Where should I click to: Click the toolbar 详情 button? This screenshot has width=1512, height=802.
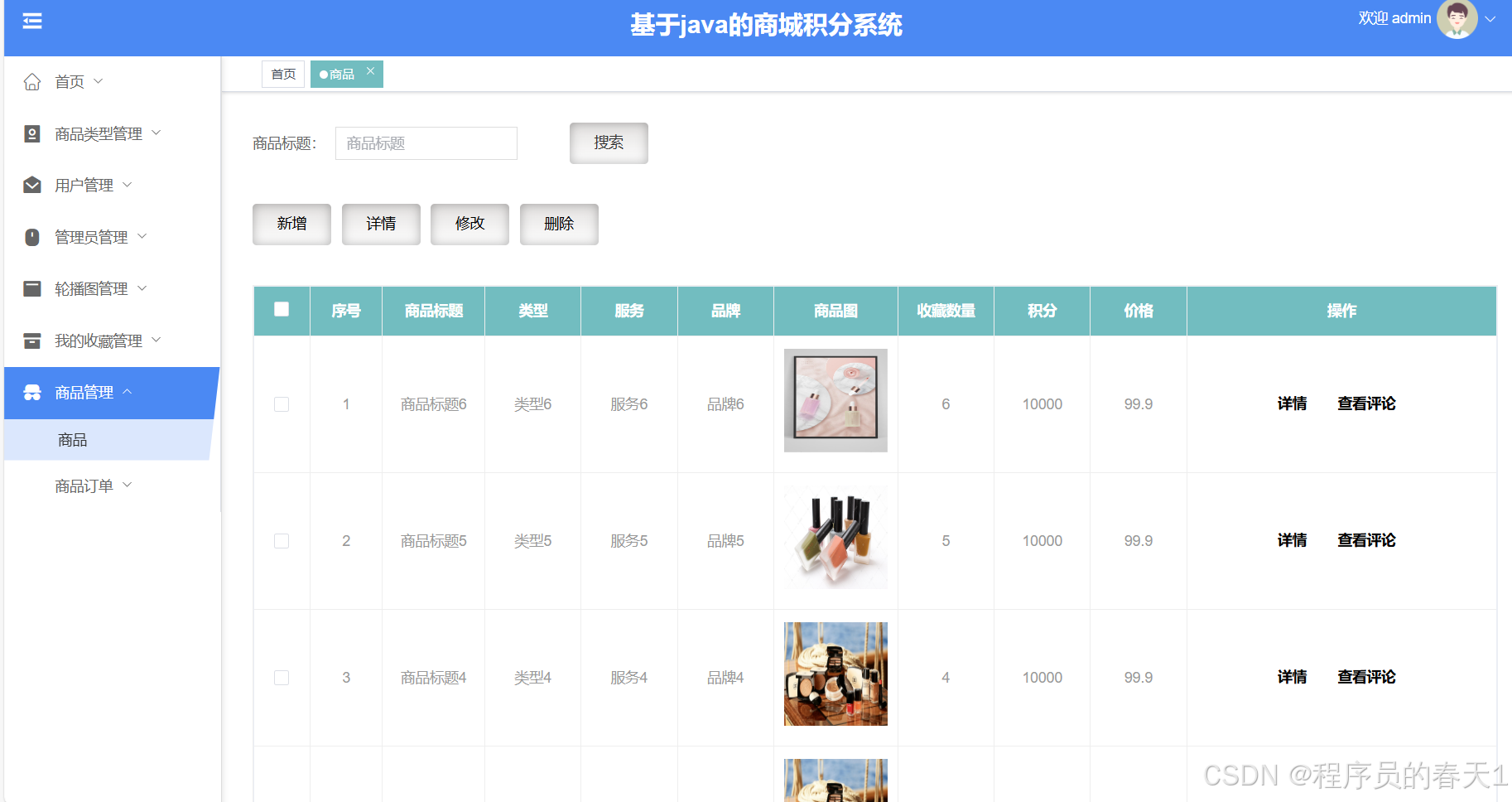[x=381, y=224]
